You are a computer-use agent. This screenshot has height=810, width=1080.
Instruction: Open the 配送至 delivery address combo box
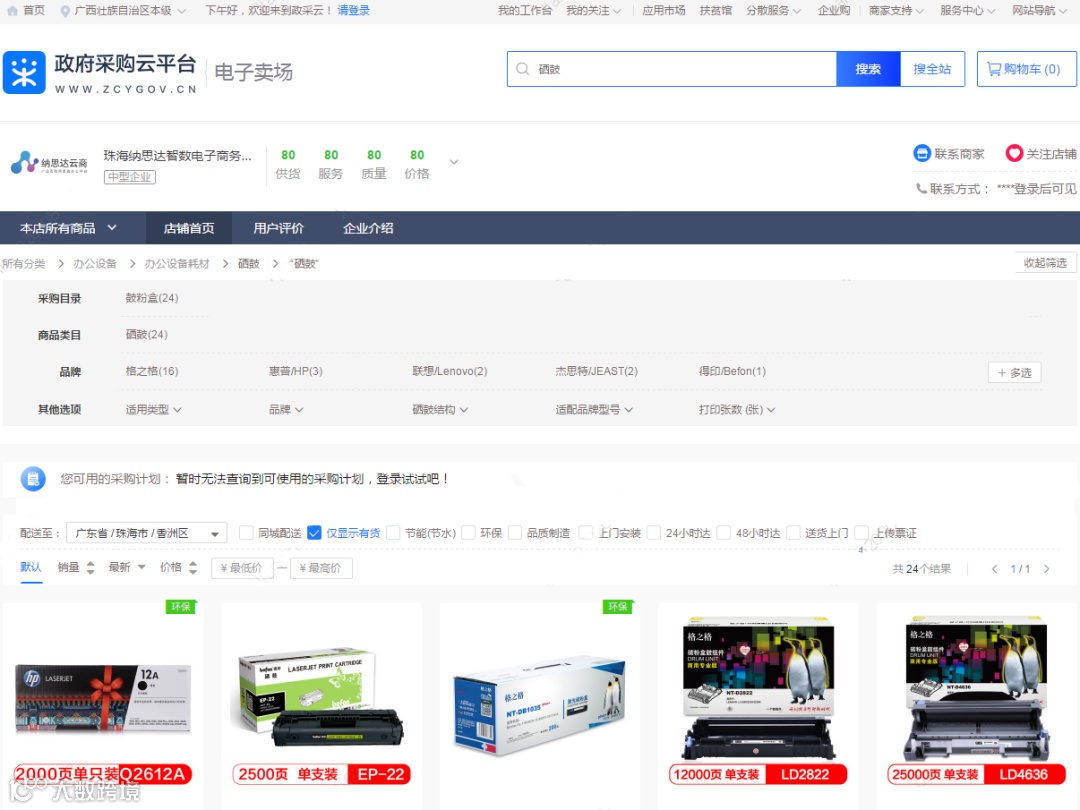click(147, 533)
